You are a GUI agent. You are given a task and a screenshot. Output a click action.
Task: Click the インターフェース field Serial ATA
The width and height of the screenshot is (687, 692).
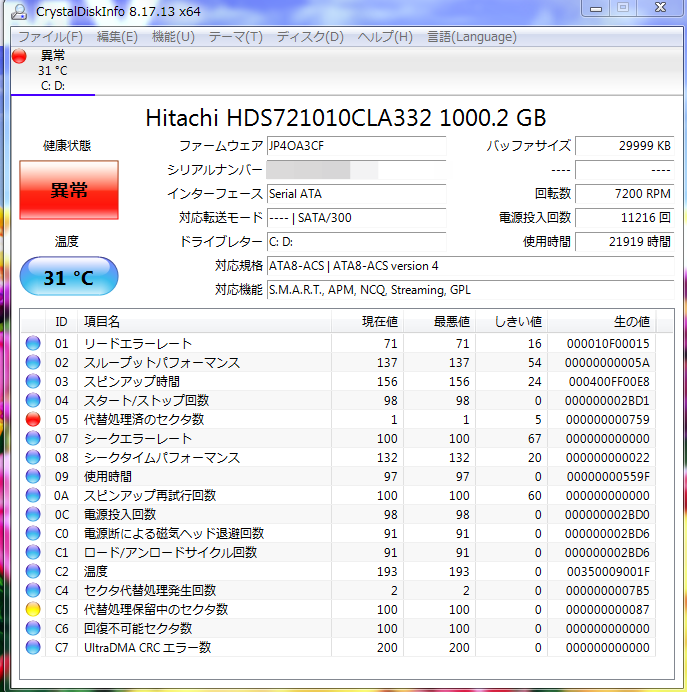357,194
